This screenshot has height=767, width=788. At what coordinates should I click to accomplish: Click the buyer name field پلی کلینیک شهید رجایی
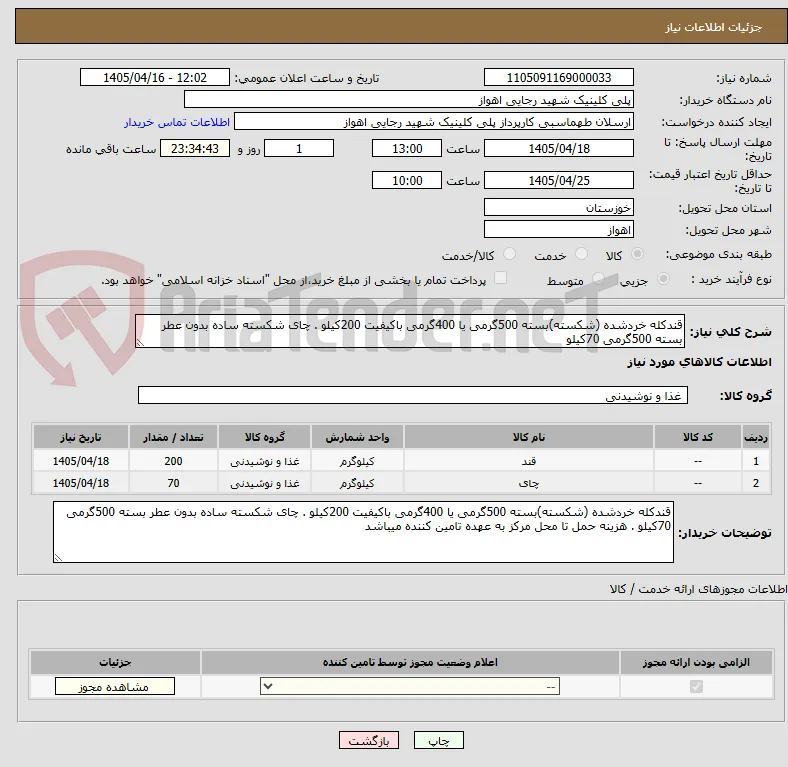[x=409, y=100]
